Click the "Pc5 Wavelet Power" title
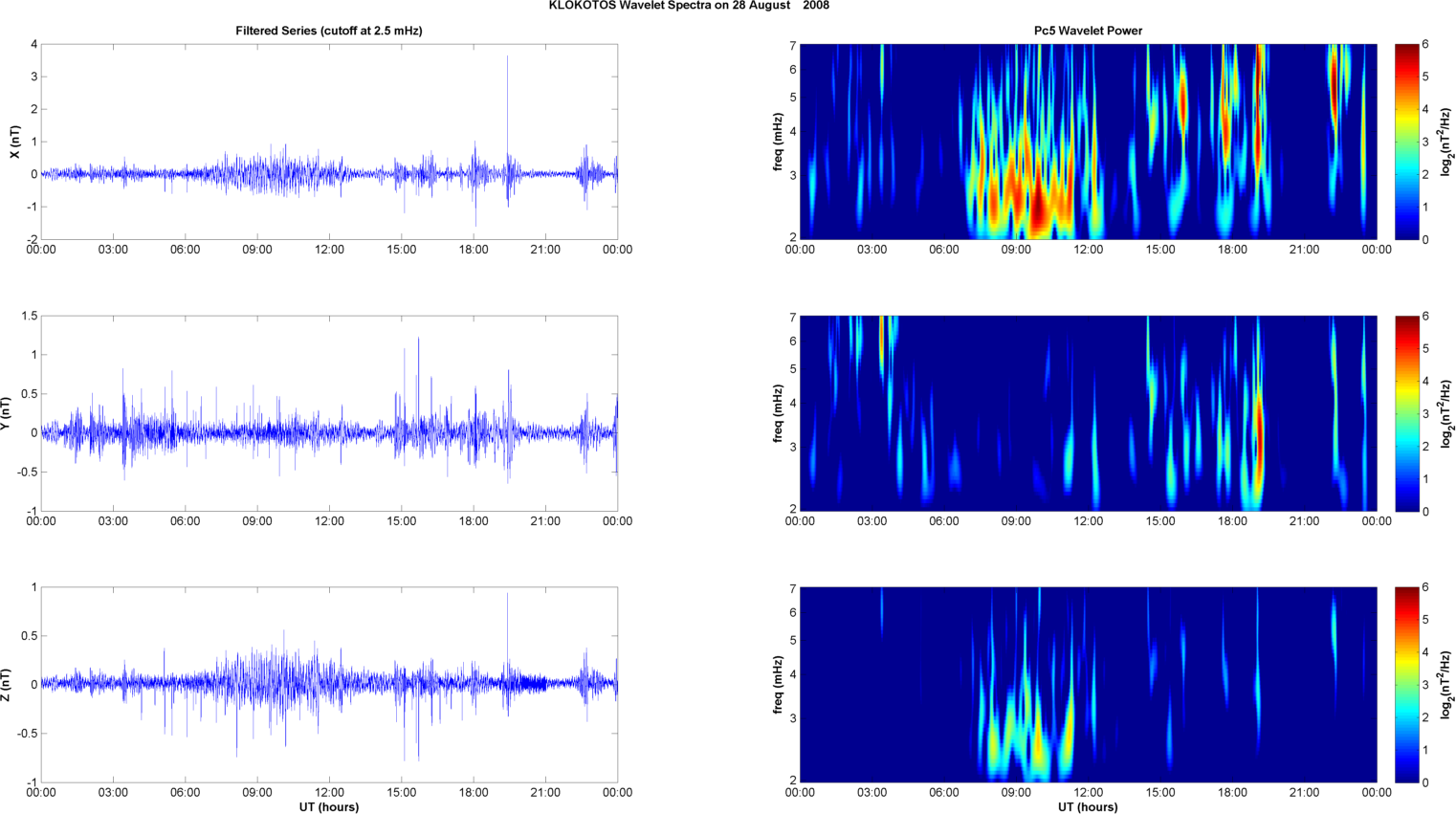Image resolution: width=1456 pixels, height=814 pixels. point(1088,31)
